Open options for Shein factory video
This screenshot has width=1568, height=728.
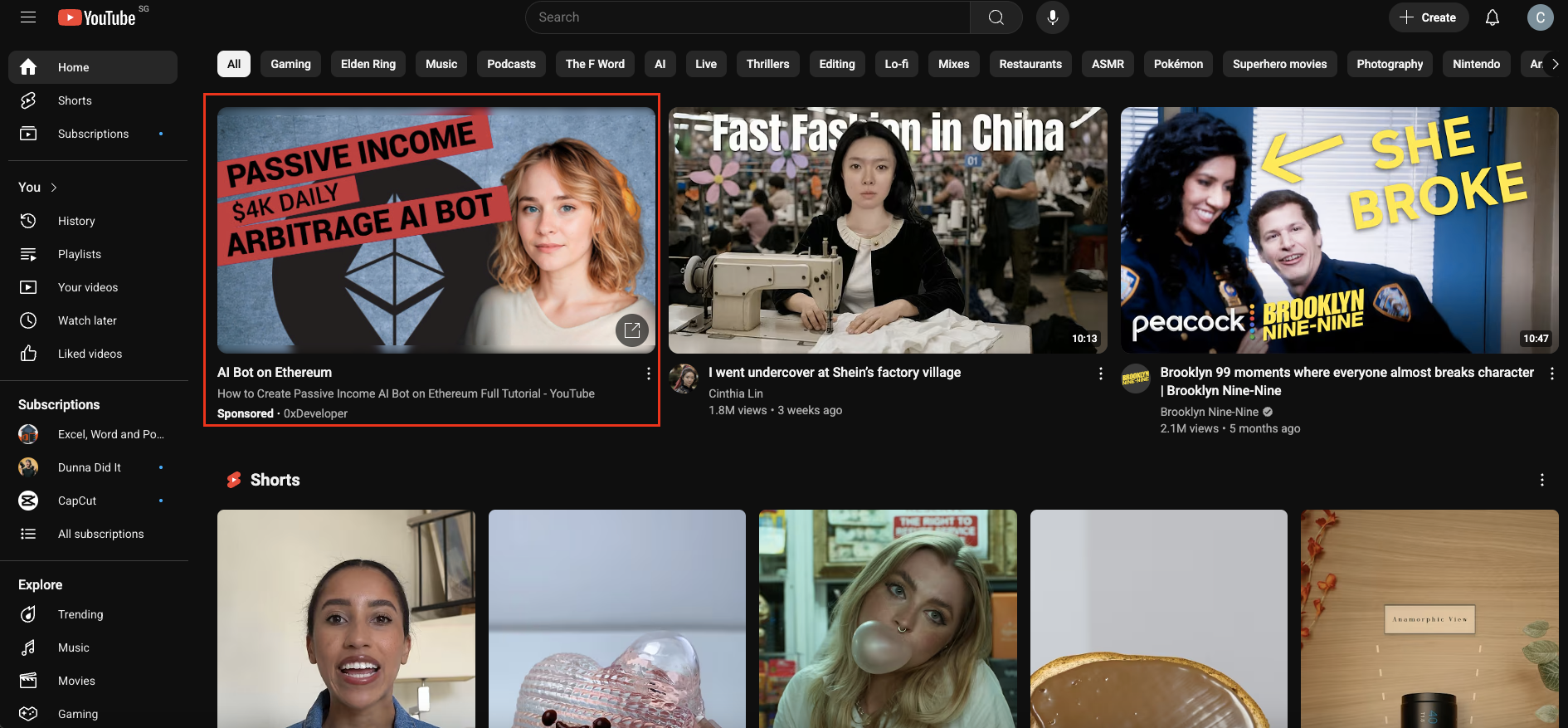pyautogui.click(x=1101, y=374)
